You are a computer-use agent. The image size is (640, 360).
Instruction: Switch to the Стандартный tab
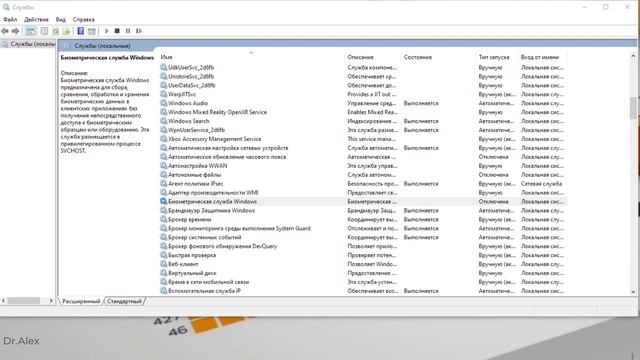[x=124, y=301]
